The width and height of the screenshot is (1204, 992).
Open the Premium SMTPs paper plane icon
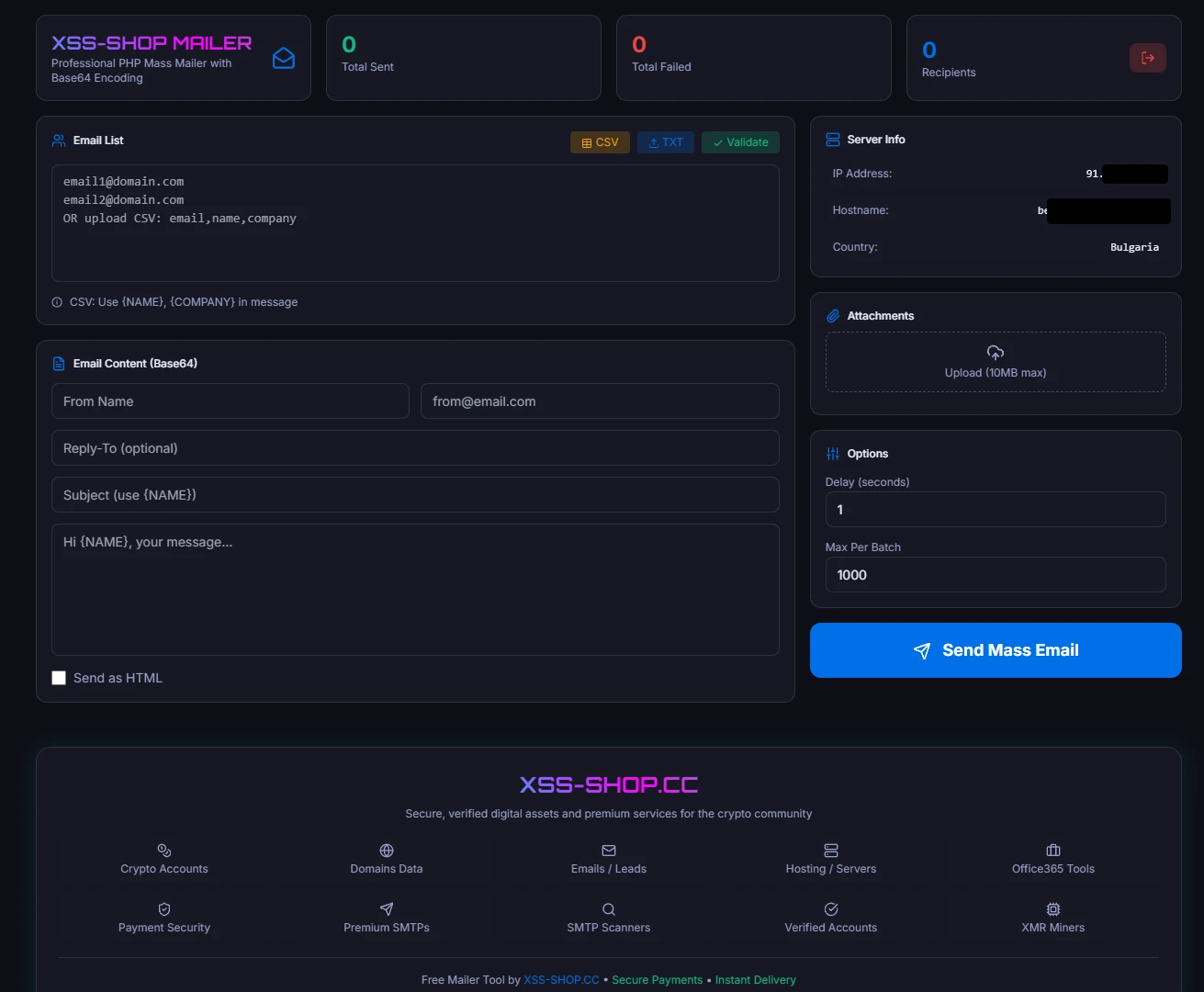coord(386,908)
